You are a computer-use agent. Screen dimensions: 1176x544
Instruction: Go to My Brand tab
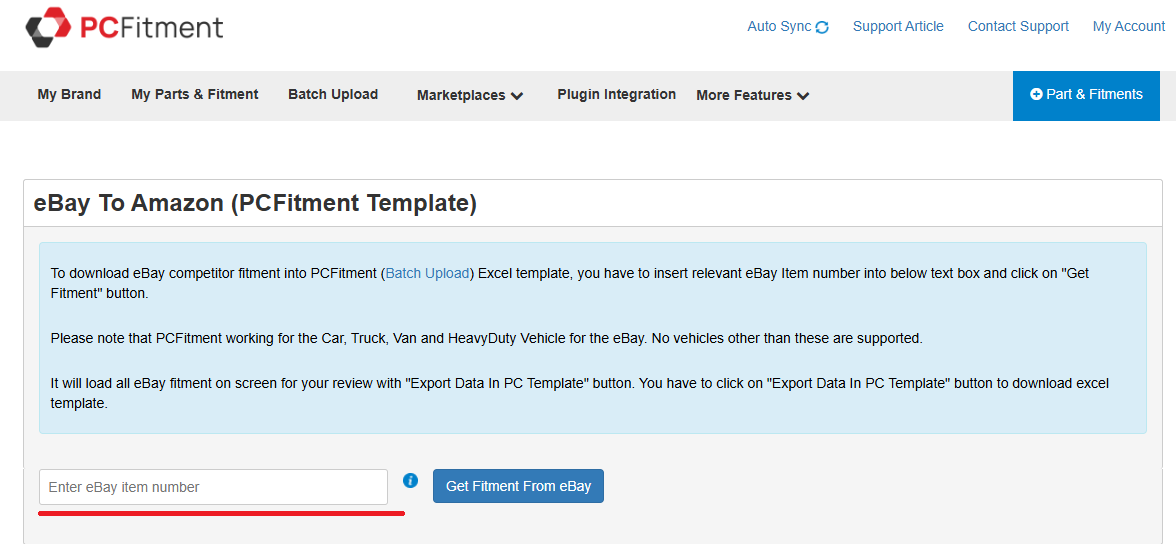point(69,95)
